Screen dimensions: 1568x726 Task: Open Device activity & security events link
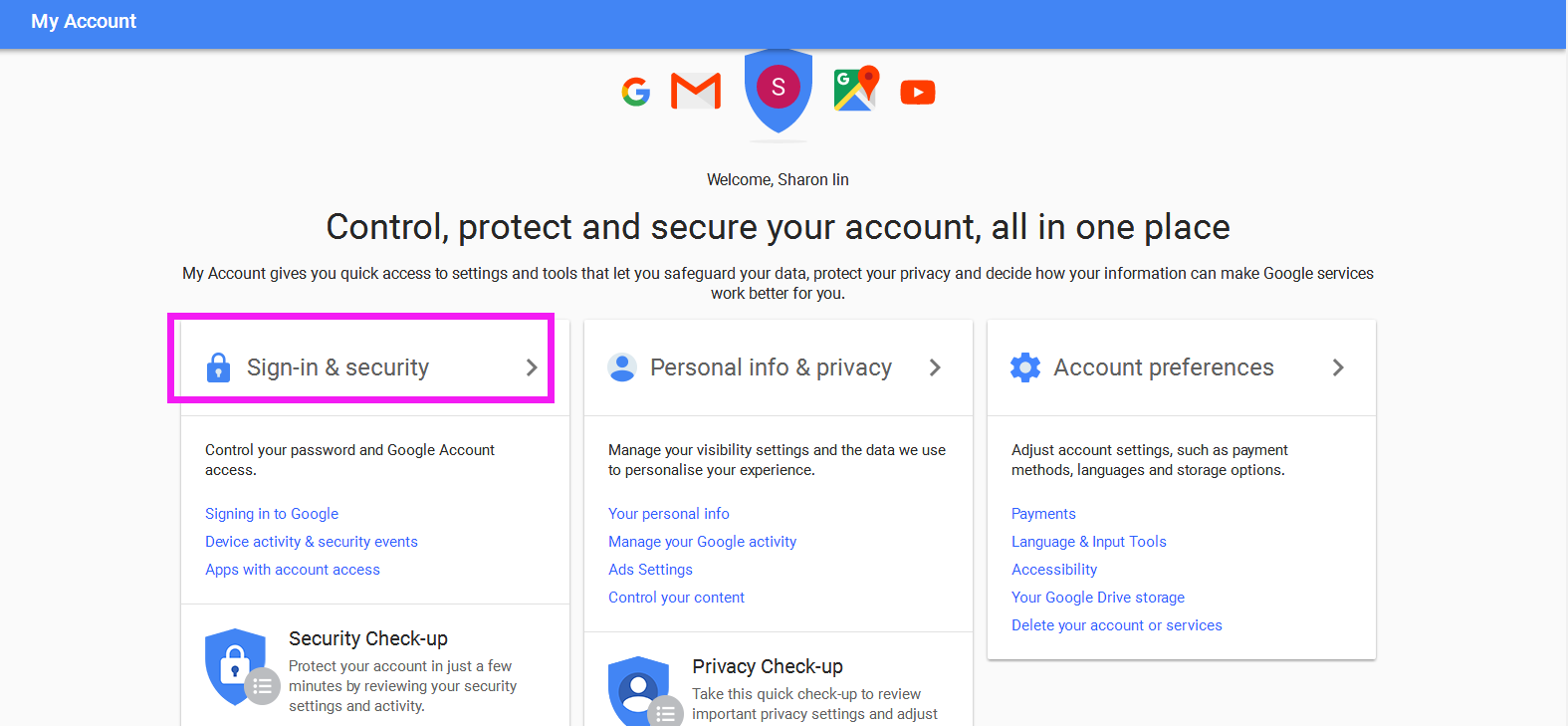(312, 542)
